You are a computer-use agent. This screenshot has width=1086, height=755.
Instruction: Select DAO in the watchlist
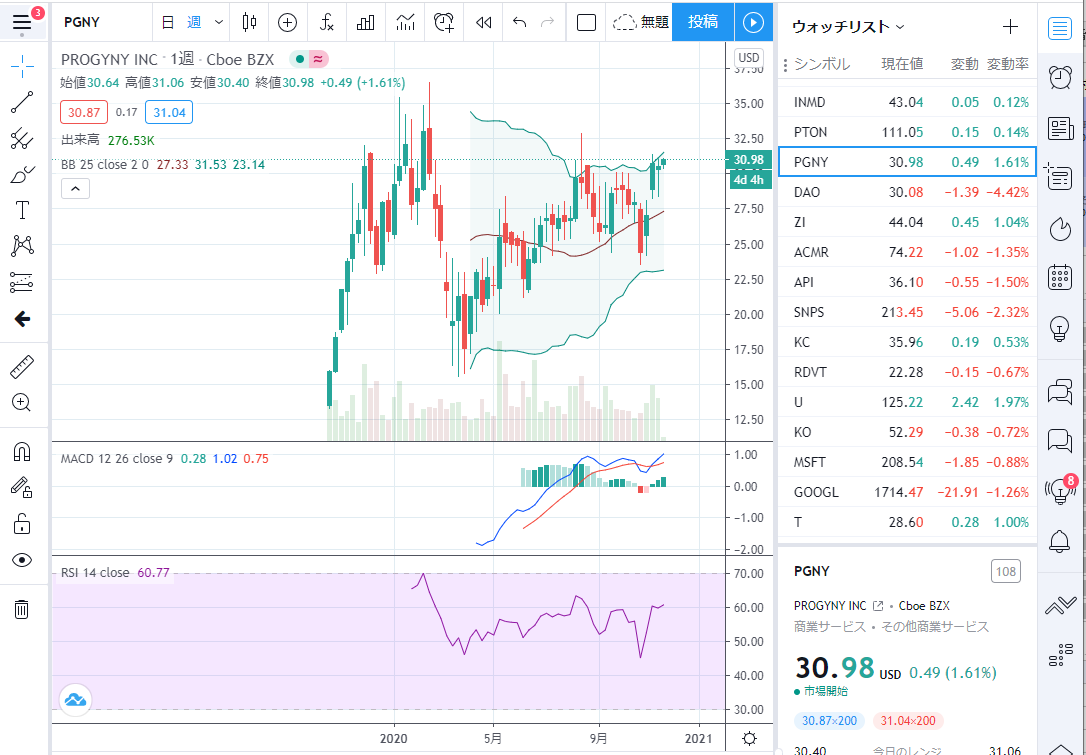(x=907, y=193)
